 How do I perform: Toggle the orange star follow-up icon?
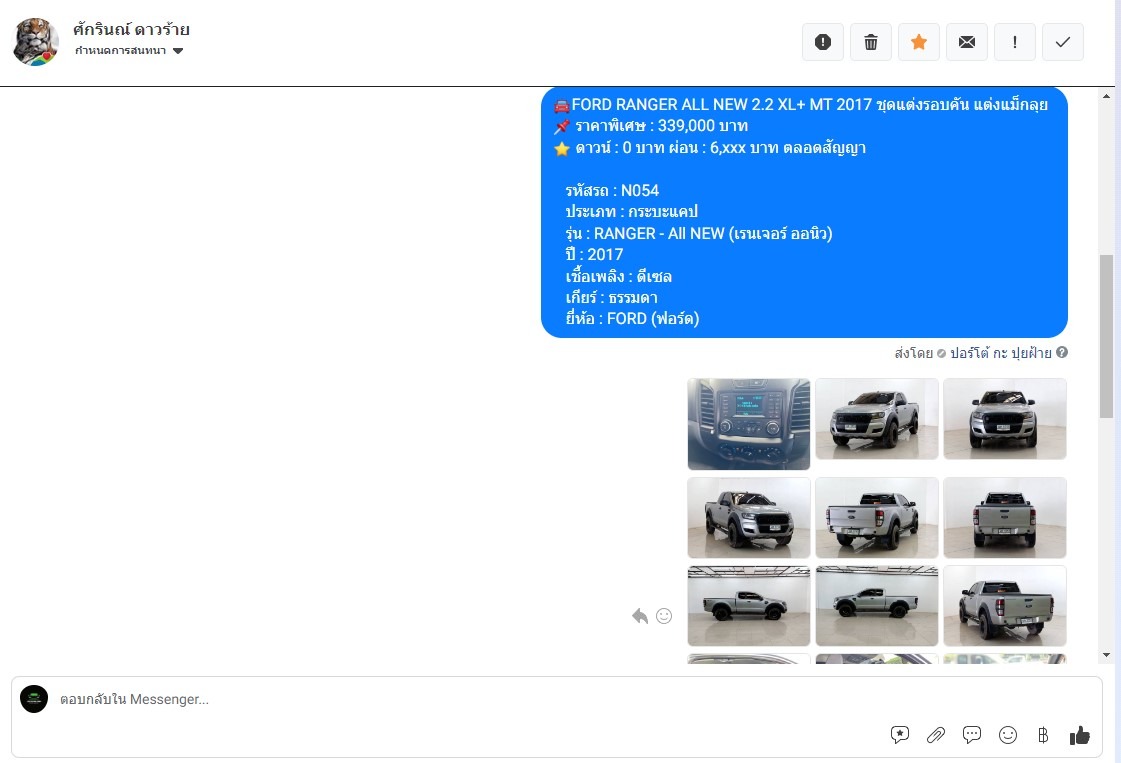point(919,42)
